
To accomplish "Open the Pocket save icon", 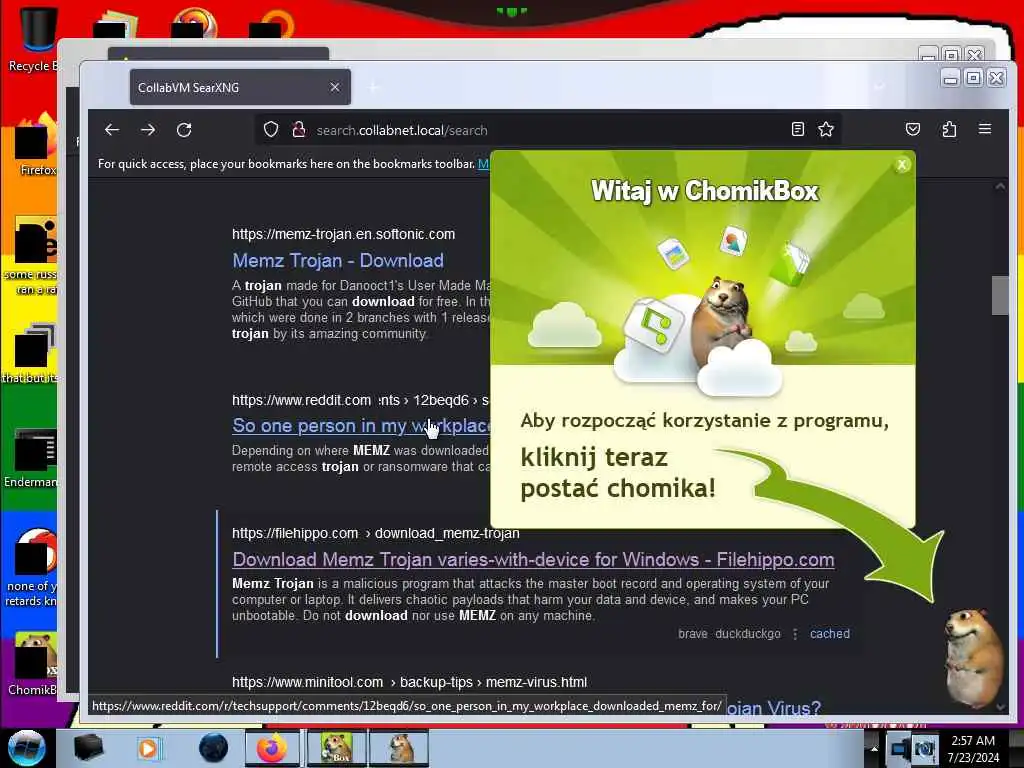I will click(913, 129).
